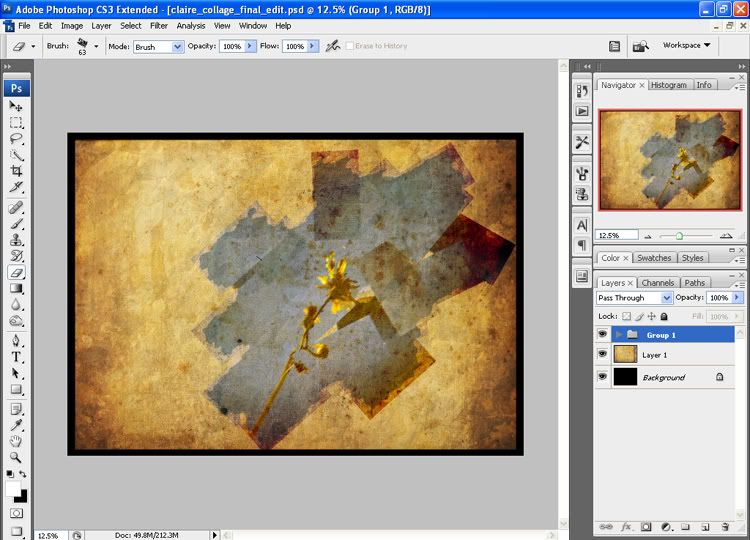Select the Path Selection tool

click(x=16, y=373)
